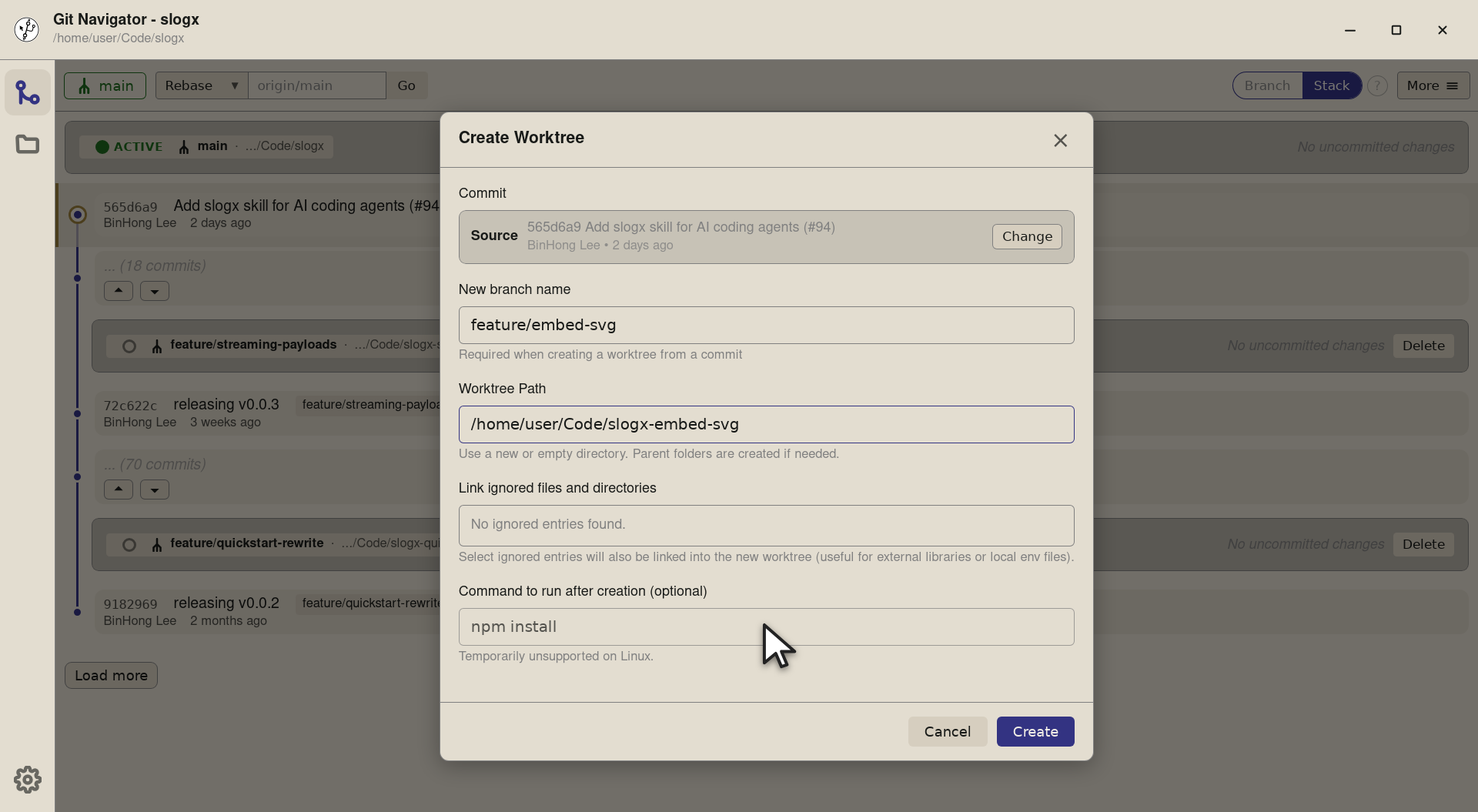
Task: Expand downward the 18 hidden commits
Action: click(155, 291)
